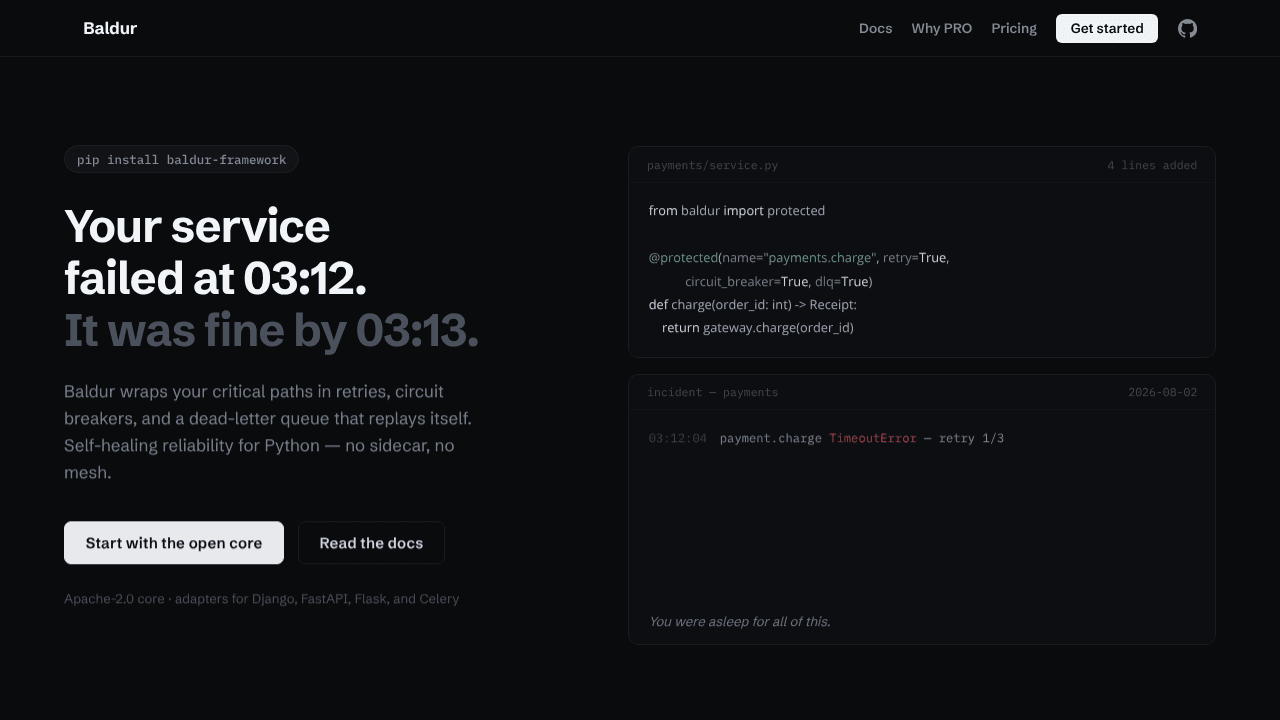The height and width of the screenshot is (720, 1280).
Task: Click Start with the open core
Action: coord(174,543)
